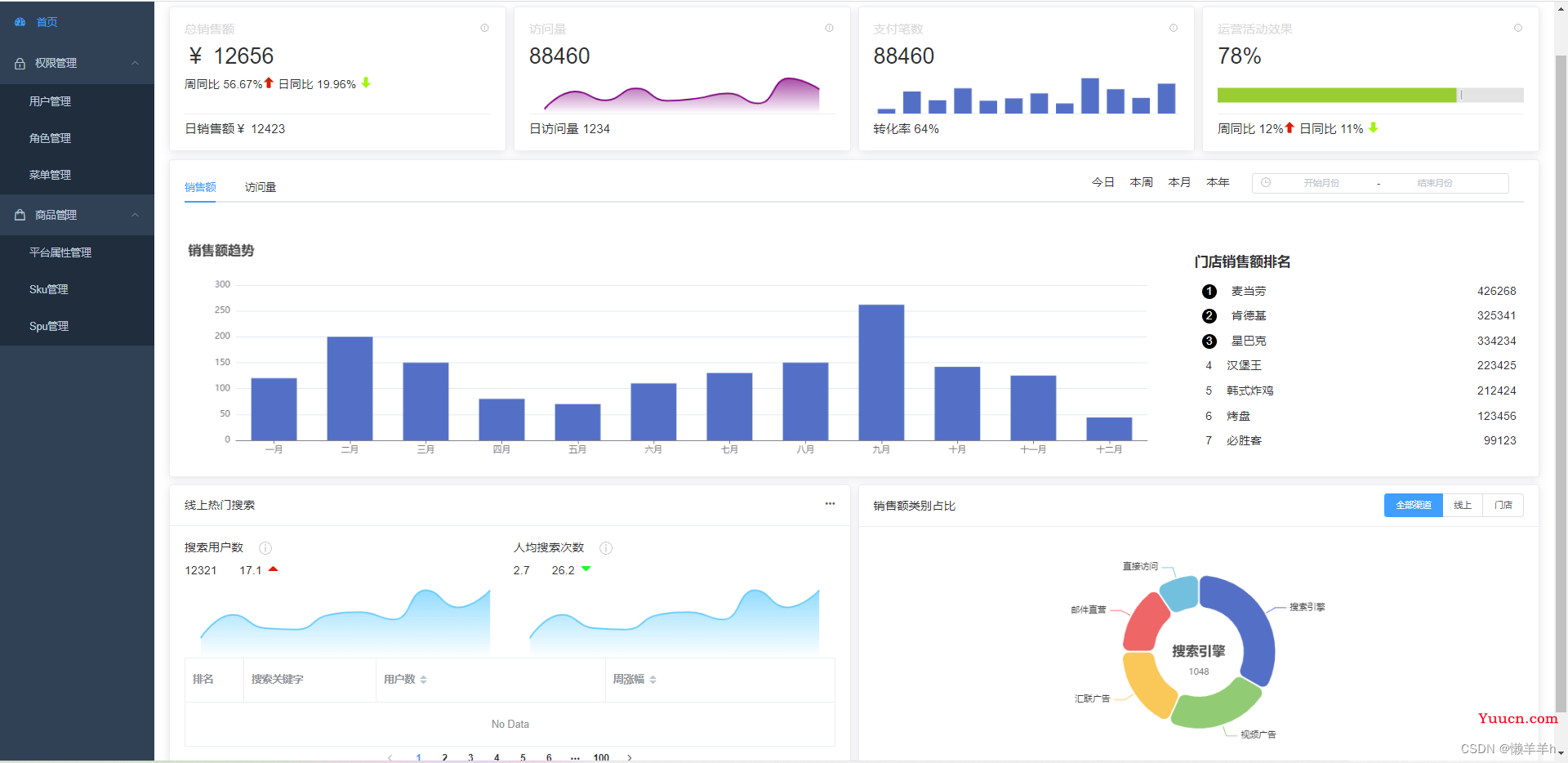Switch to the 访问量 tab
This screenshot has width=1568, height=763.
click(261, 187)
